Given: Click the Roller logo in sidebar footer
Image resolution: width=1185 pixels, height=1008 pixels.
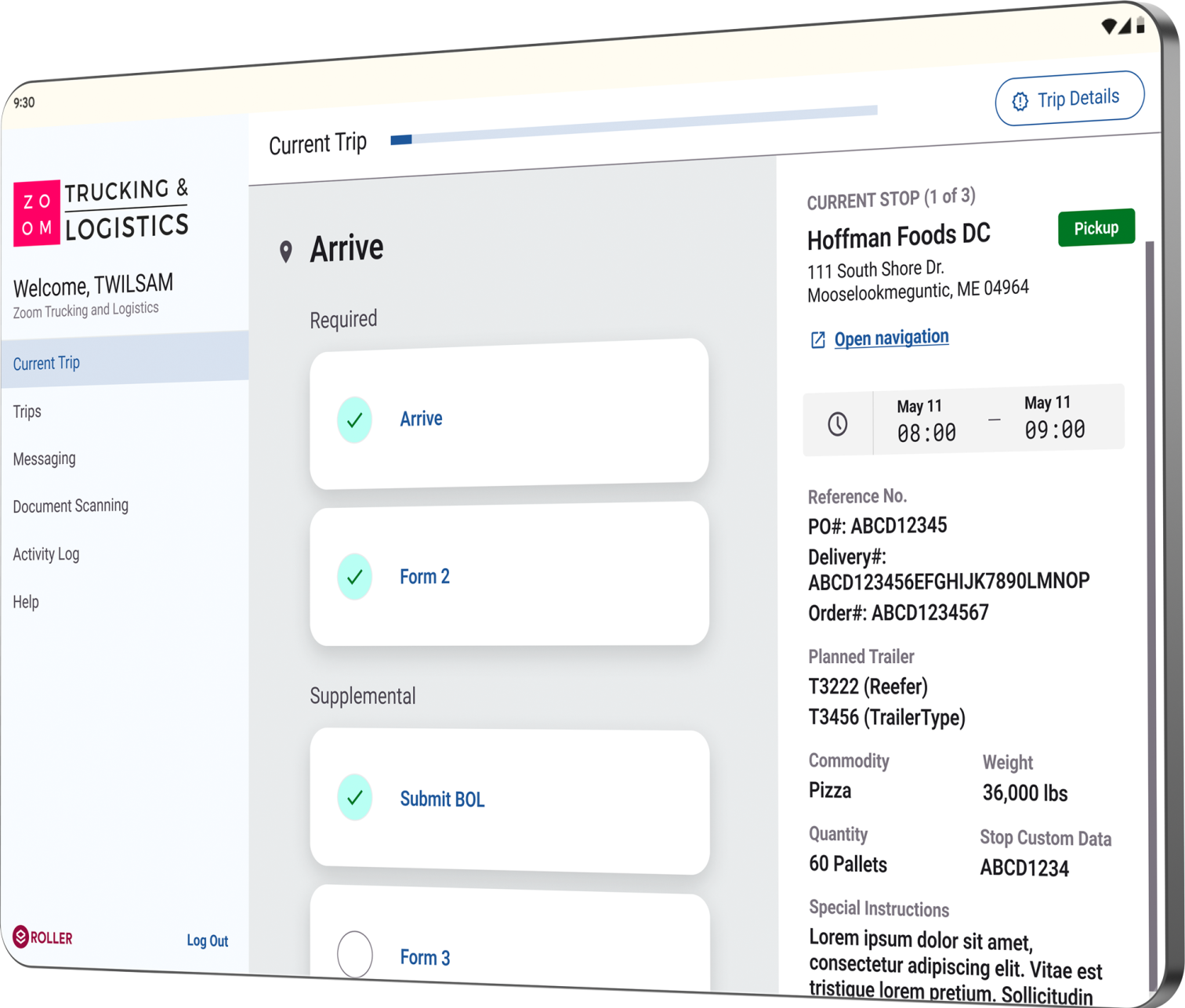Looking at the screenshot, I should [43, 937].
